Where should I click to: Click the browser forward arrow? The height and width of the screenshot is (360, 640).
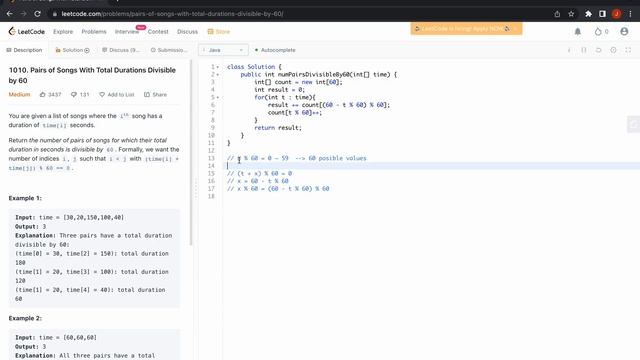[23, 14]
